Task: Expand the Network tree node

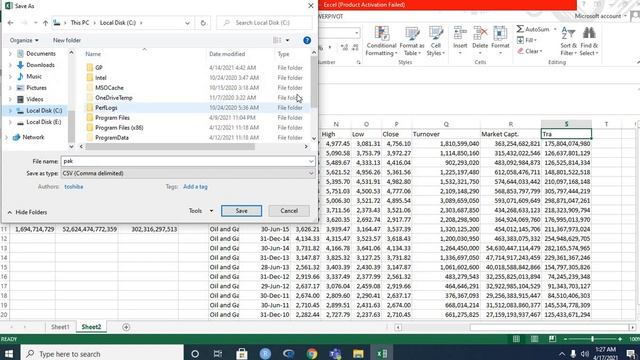Action: click(6, 137)
